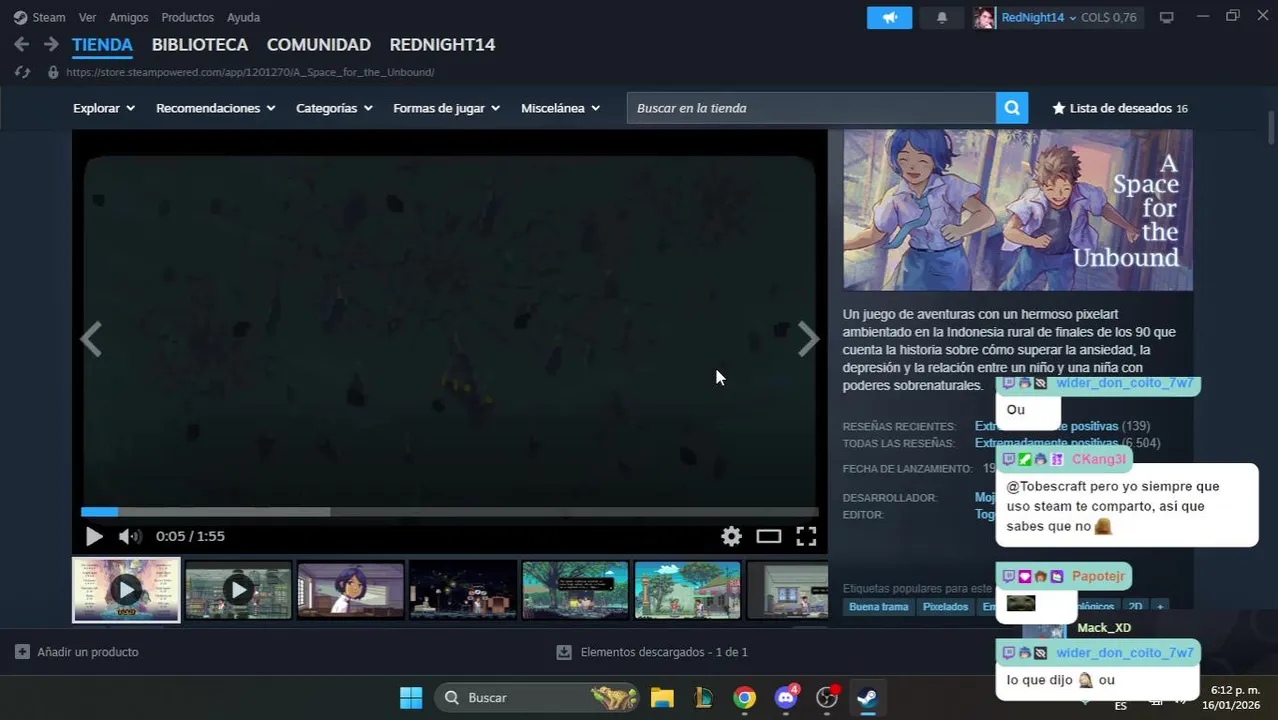1278x720 pixels.
Task: Click the Pixelados tag
Action: pos(945,607)
